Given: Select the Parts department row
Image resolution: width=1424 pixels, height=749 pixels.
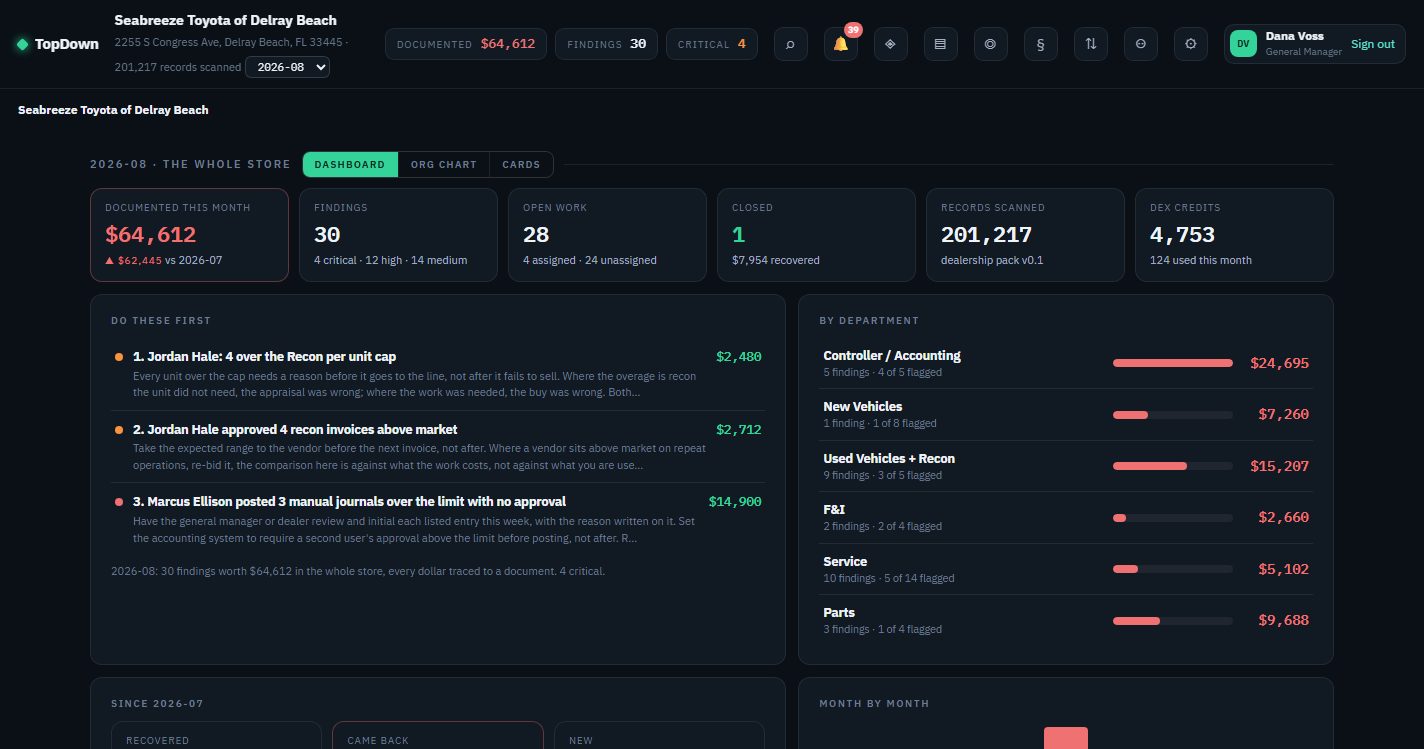Looking at the screenshot, I should pyautogui.click(x=1066, y=620).
